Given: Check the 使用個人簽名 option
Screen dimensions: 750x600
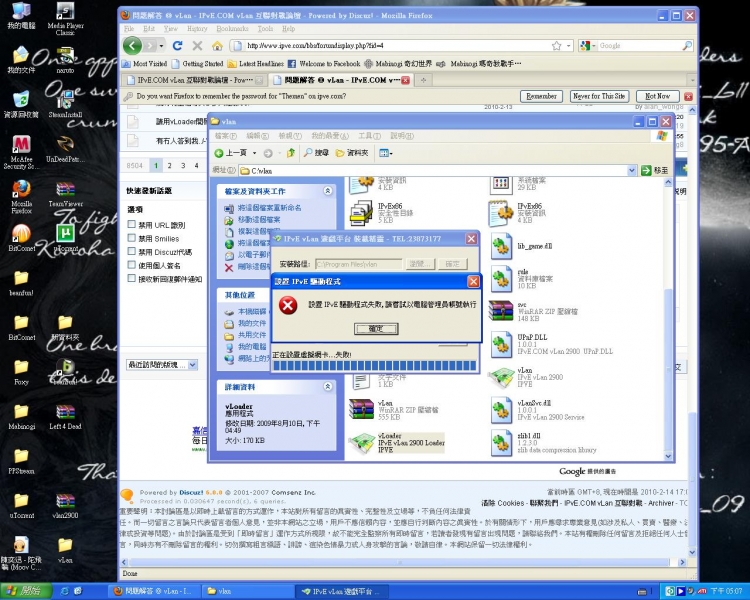Looking at the screenshot, I should [132, 266].
